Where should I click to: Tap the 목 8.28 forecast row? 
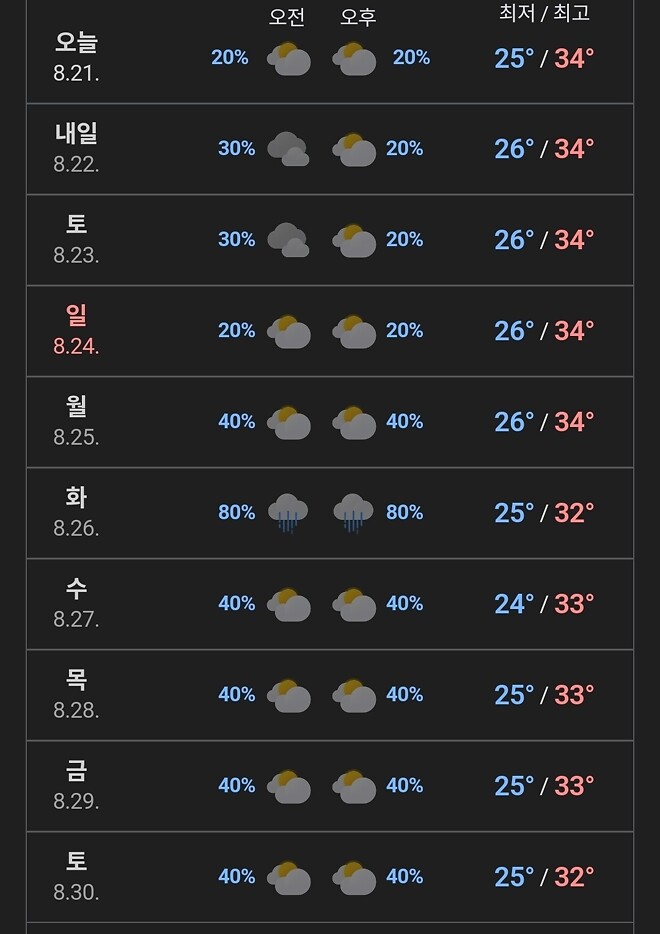330,694
